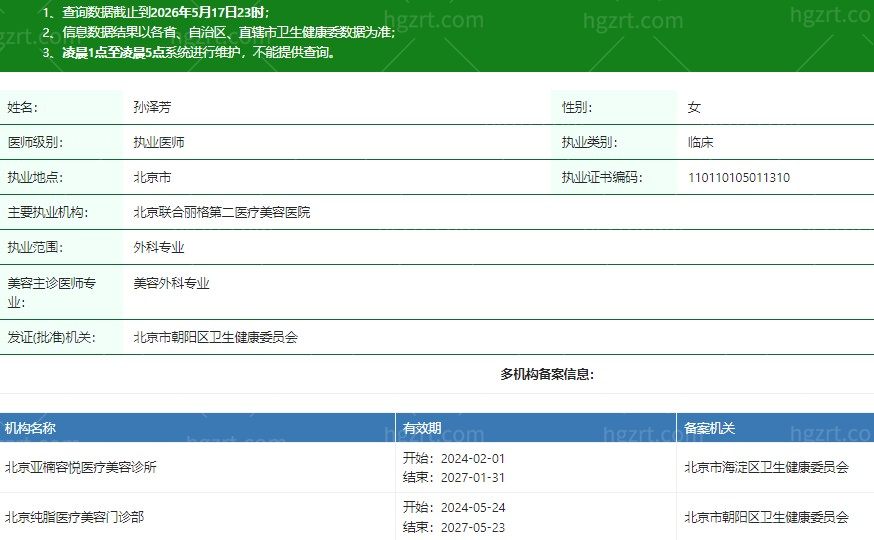This screenshot has height=540, width=874.
Task: Click the 多机构备案信息 heading
Action: pyautogui.click(x=547, y=374)
